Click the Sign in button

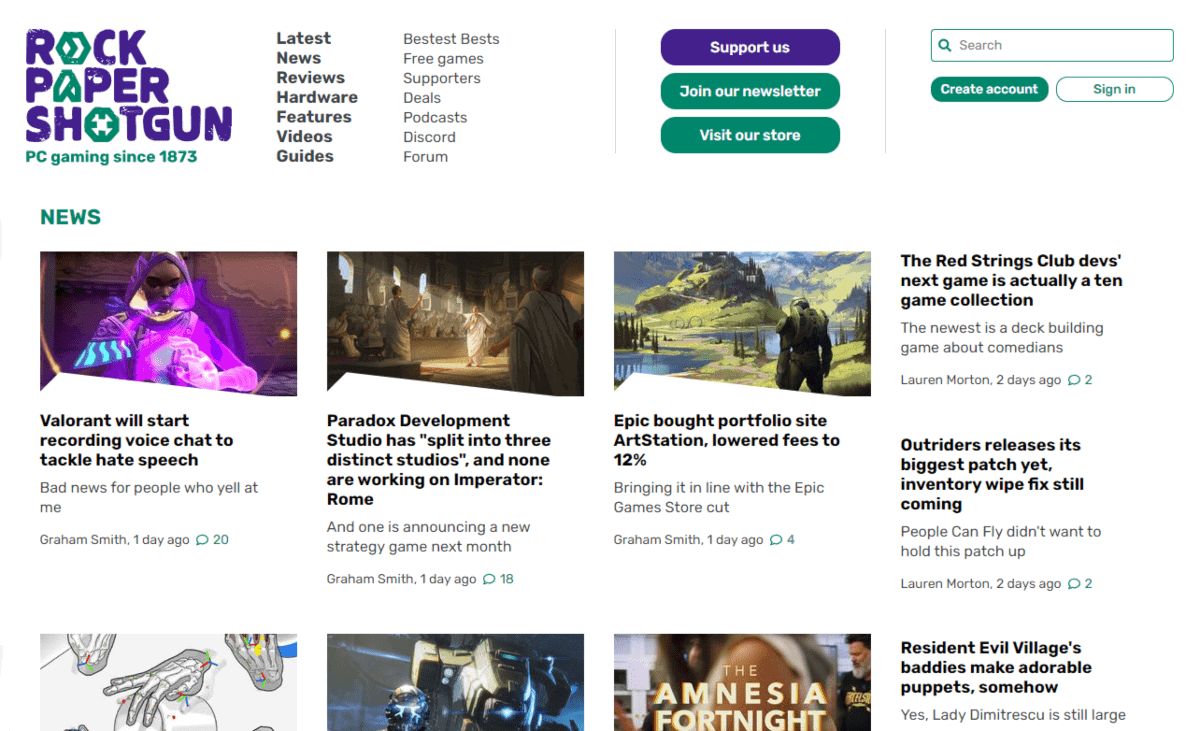coord(1114,89)
